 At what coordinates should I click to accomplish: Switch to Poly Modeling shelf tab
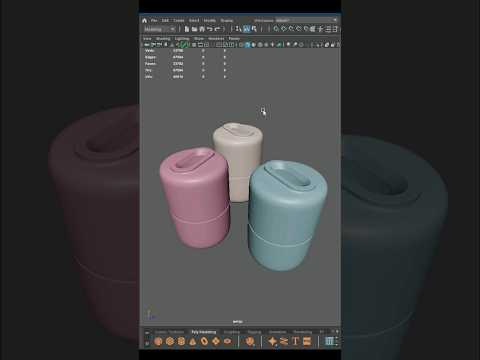click(x=204, y=332)
